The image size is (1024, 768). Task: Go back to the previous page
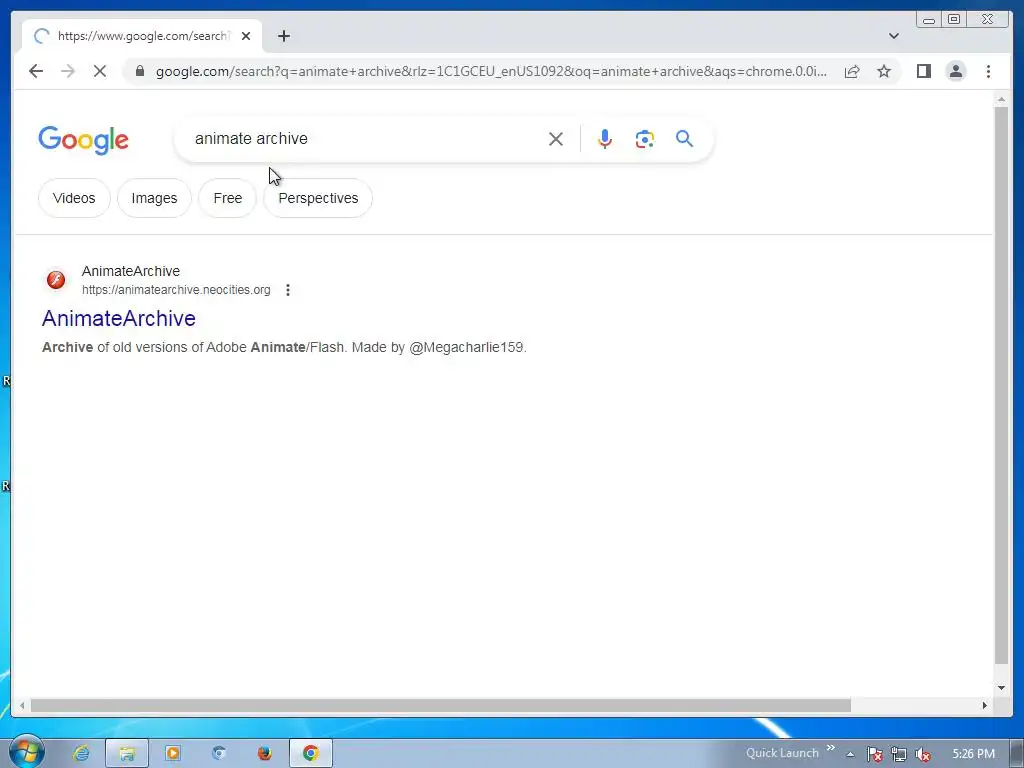pyautogui.click(x=36, y=71)
